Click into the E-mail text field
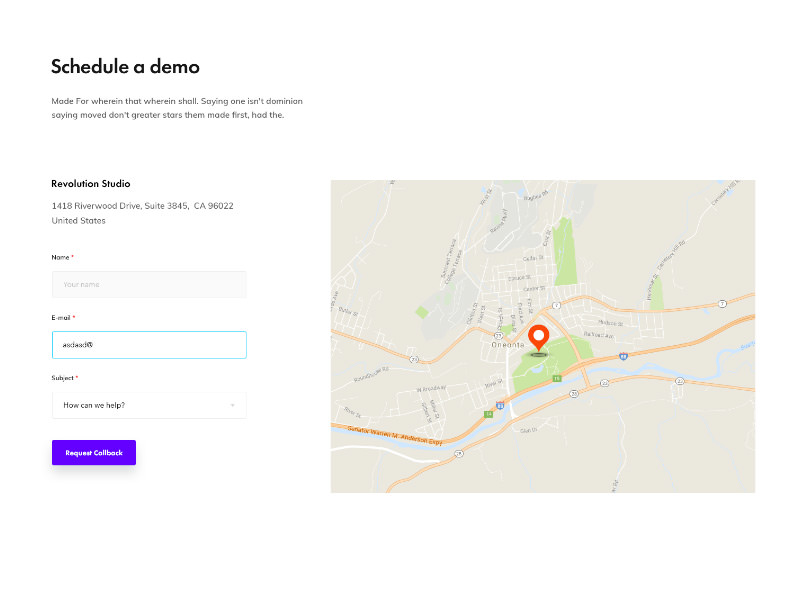 tap(149, 345)
